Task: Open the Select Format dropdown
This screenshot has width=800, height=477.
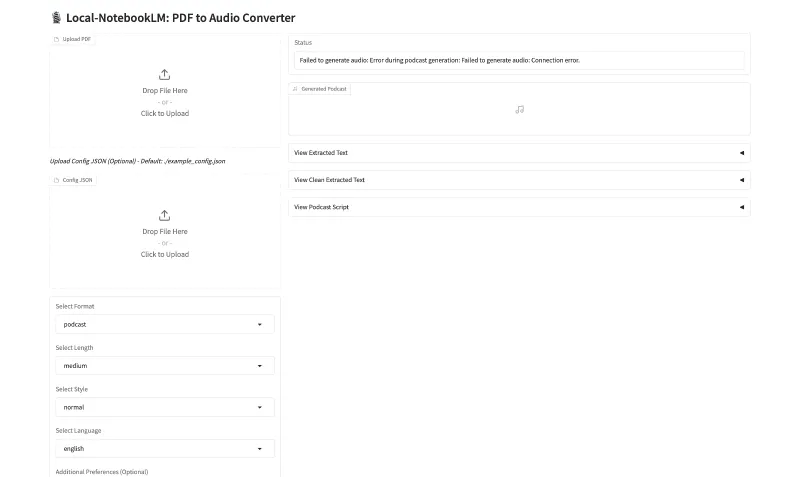Action: point(164,324)
